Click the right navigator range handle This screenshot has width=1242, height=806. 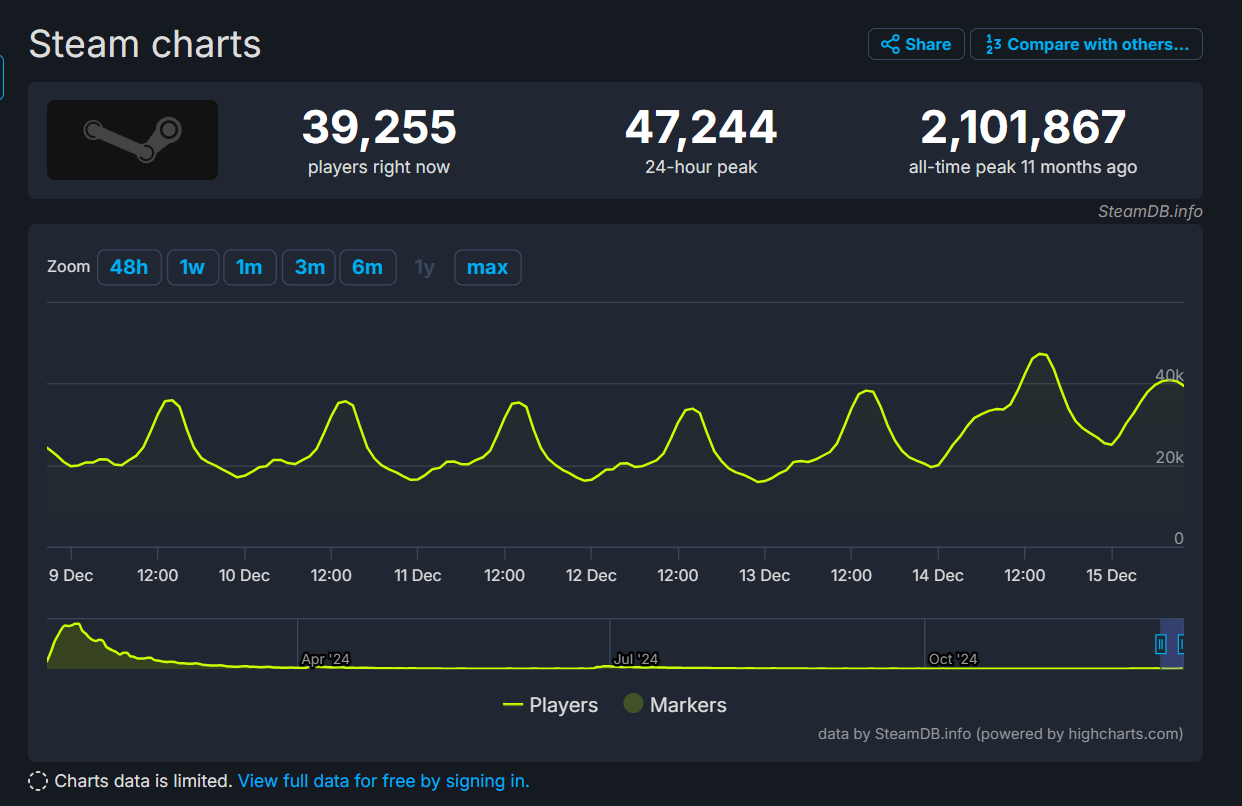pos(1181,644)
